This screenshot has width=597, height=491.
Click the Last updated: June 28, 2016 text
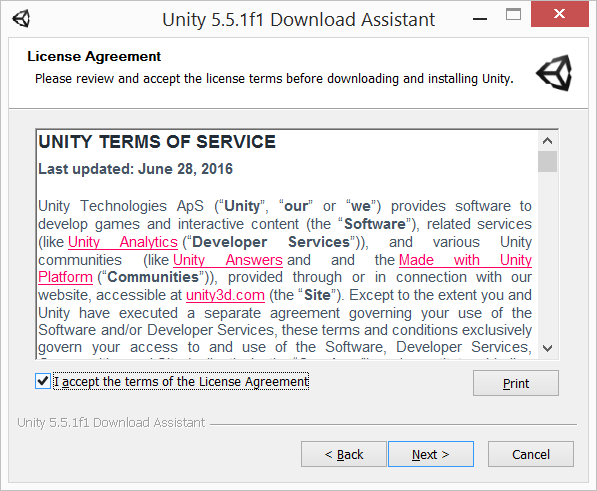click(x=135, y=169)
